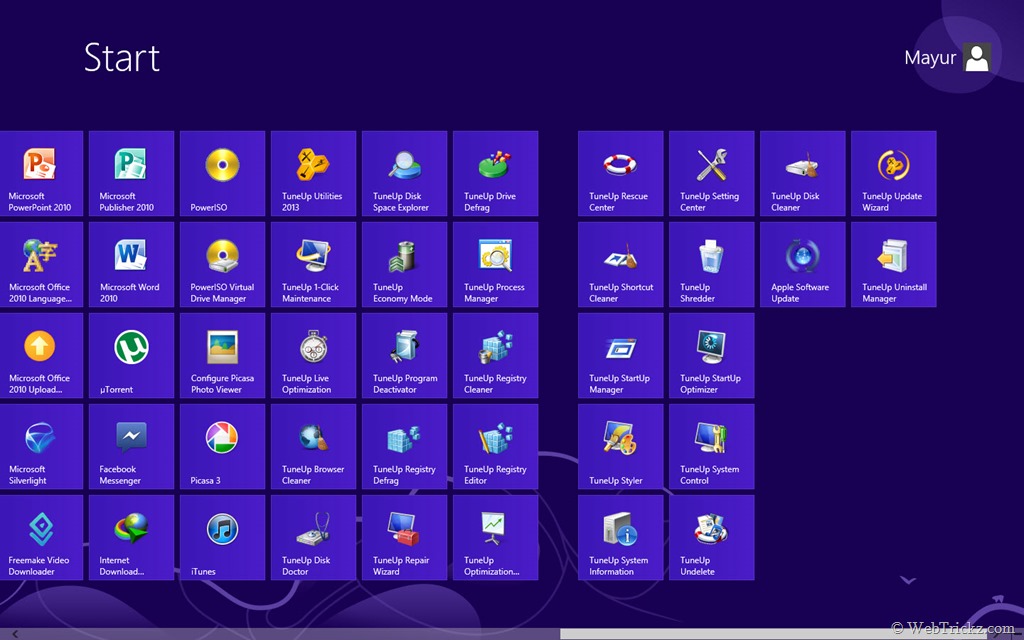Run TuneUp 1-Click Maintenance
The image size is (1024, 640).
[313, 264]
